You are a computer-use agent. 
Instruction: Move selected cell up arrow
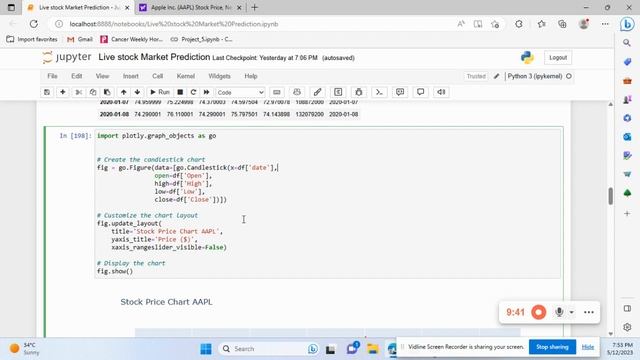pos(123,92)
